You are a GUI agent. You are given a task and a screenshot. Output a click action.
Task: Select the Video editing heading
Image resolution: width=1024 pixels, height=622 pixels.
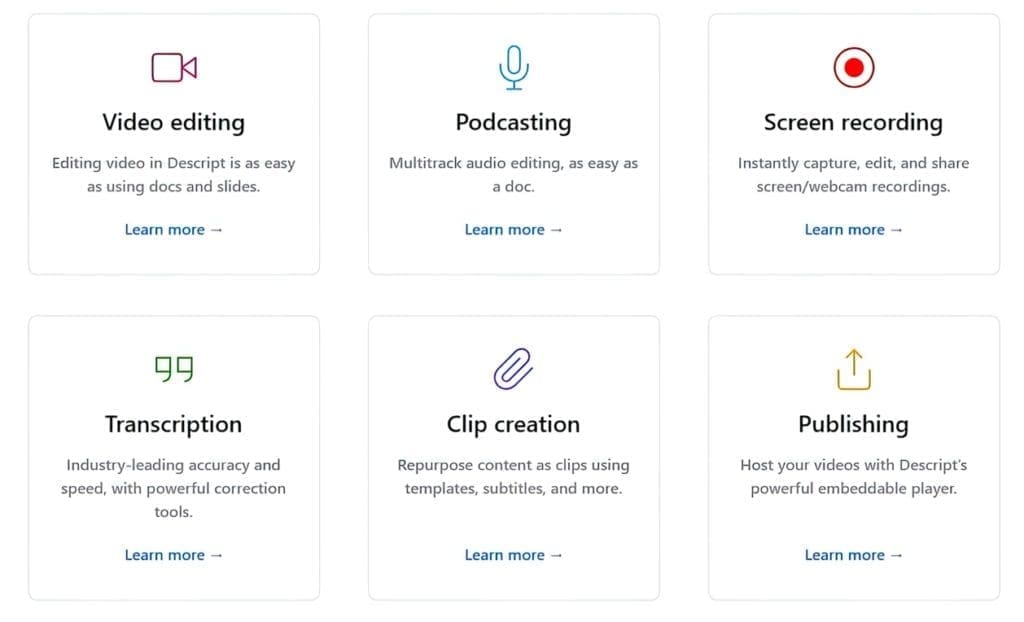click(174, 123)
